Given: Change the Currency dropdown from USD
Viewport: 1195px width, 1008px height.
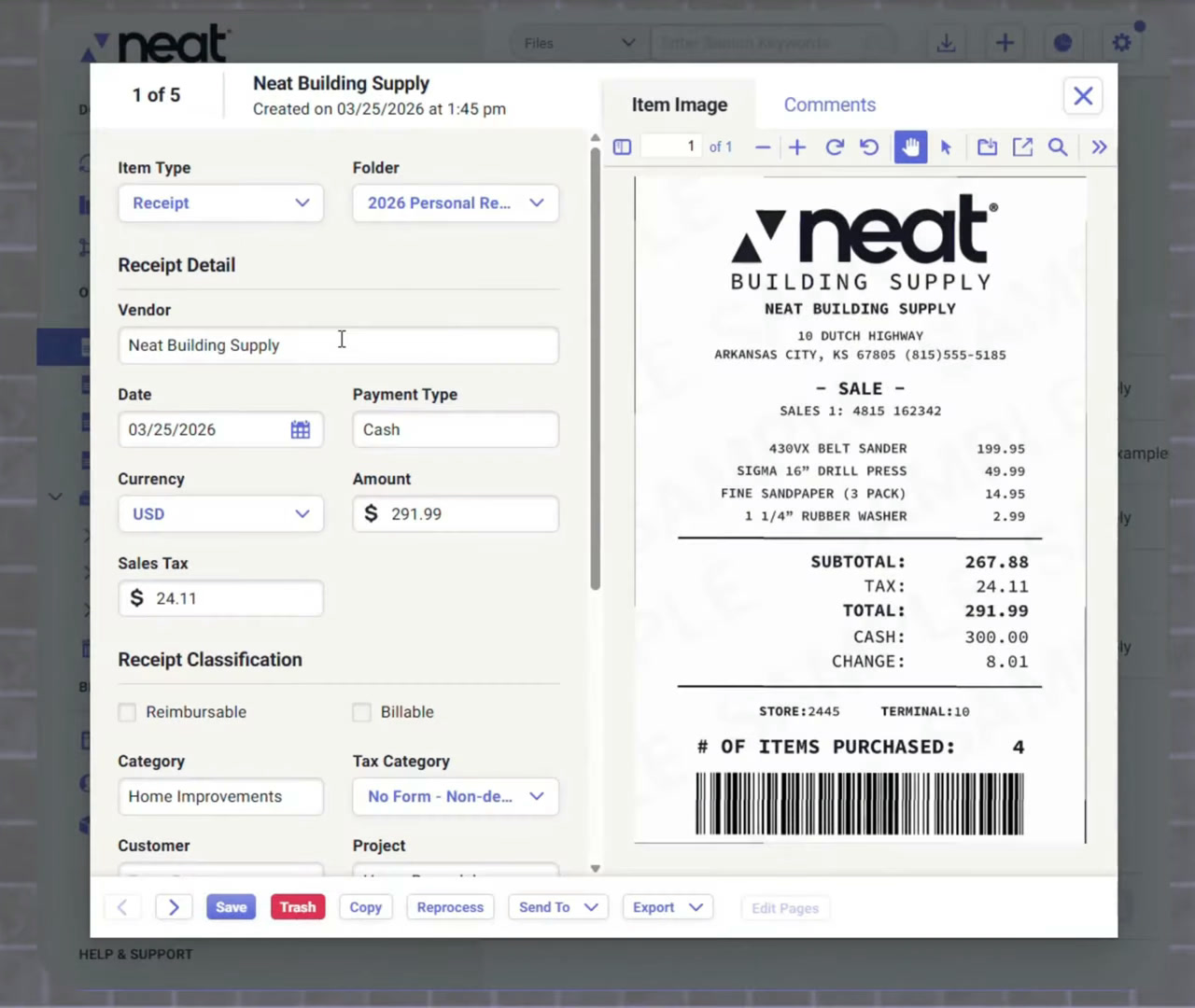Looking at the screenshot, I should click(x=220, y=514).
